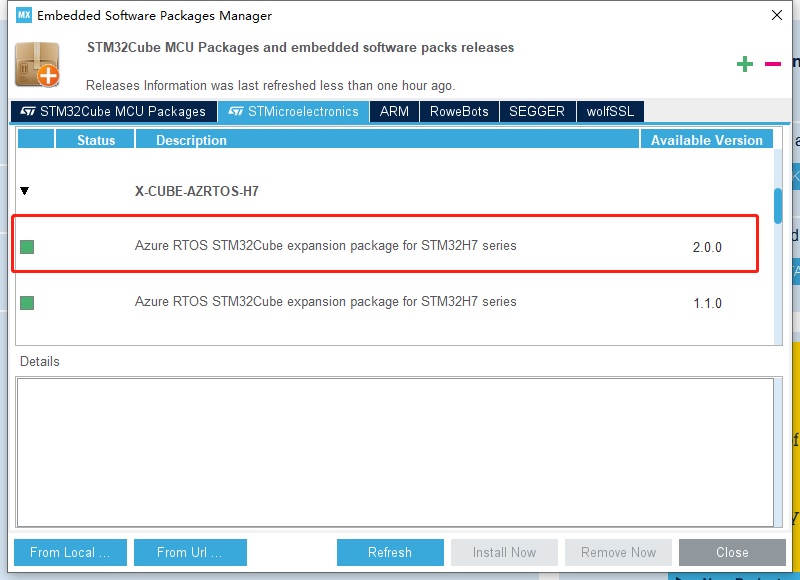Click the Remove Now button

click(618, 552)
